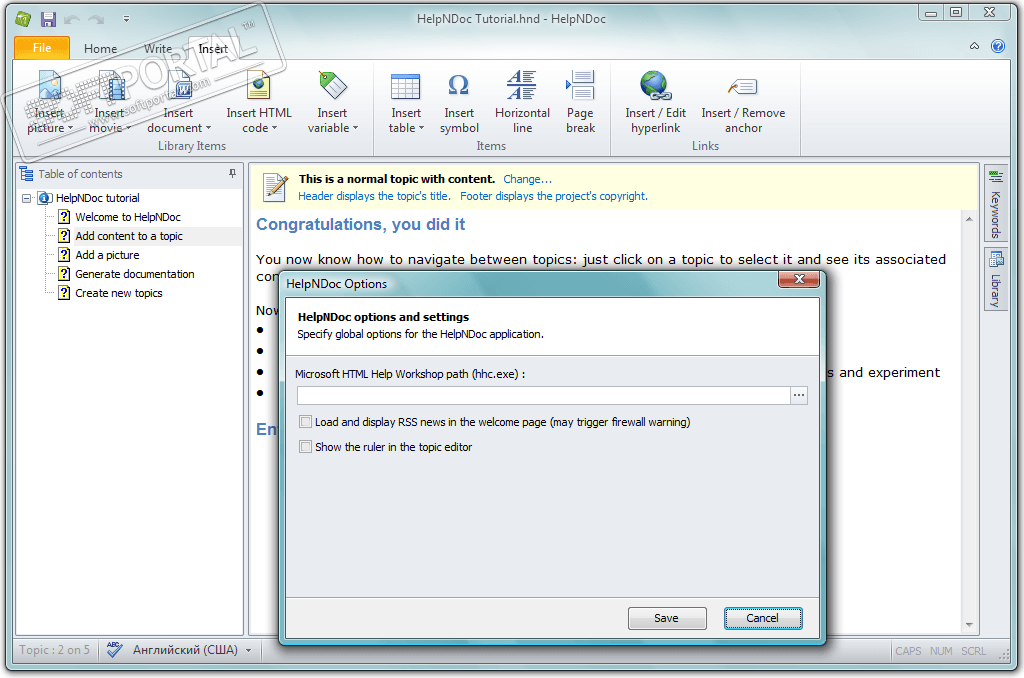Expand the Insert variable dropdown arrow
This screenshot has width=1024, height=678.
(355, 128)
